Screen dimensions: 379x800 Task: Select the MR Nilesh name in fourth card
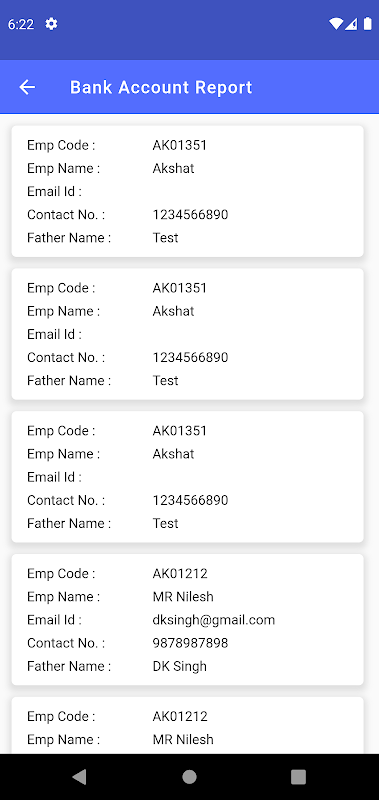pos(183,597)
